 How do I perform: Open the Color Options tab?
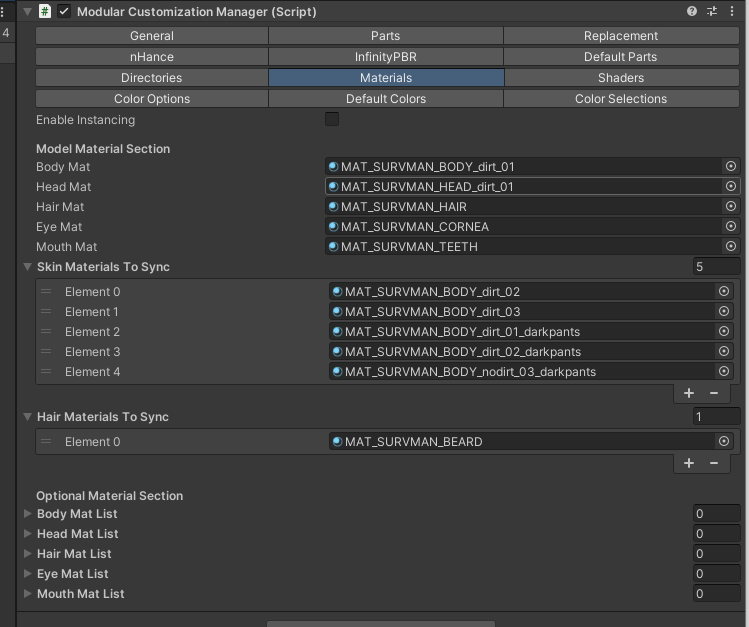click(152, 99)
